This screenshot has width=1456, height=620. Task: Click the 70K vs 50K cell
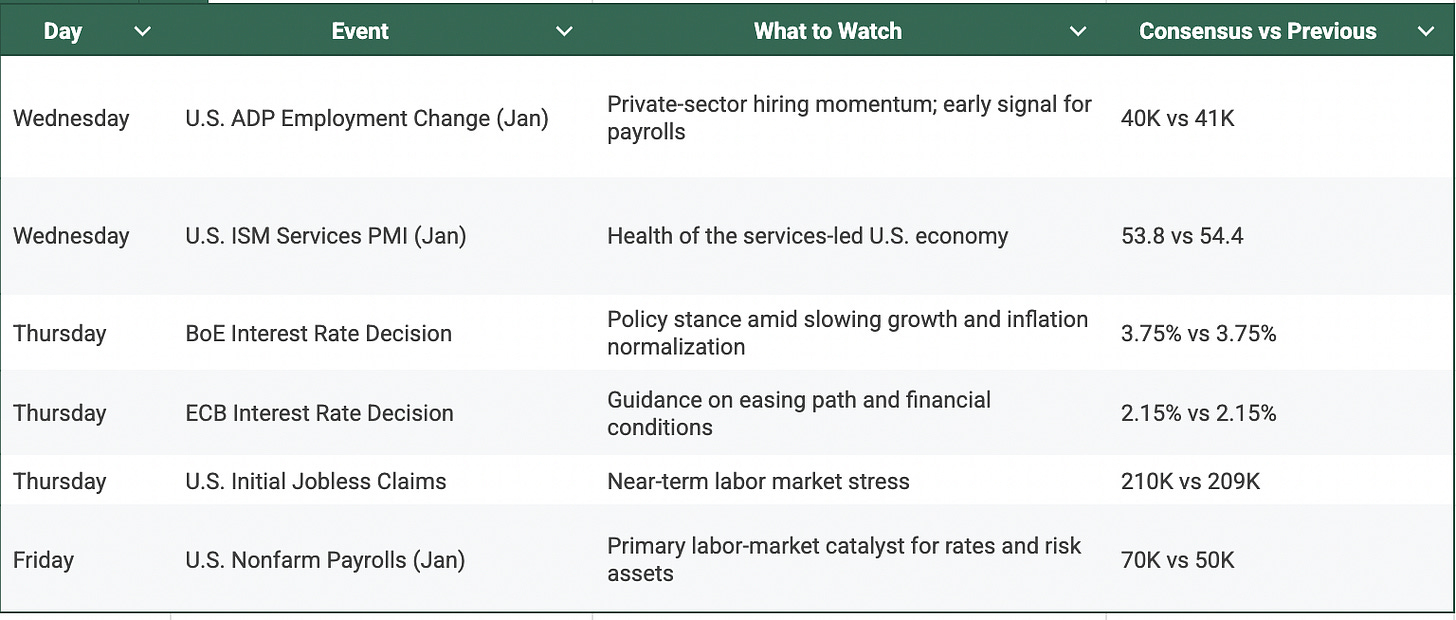[1178, 560]
